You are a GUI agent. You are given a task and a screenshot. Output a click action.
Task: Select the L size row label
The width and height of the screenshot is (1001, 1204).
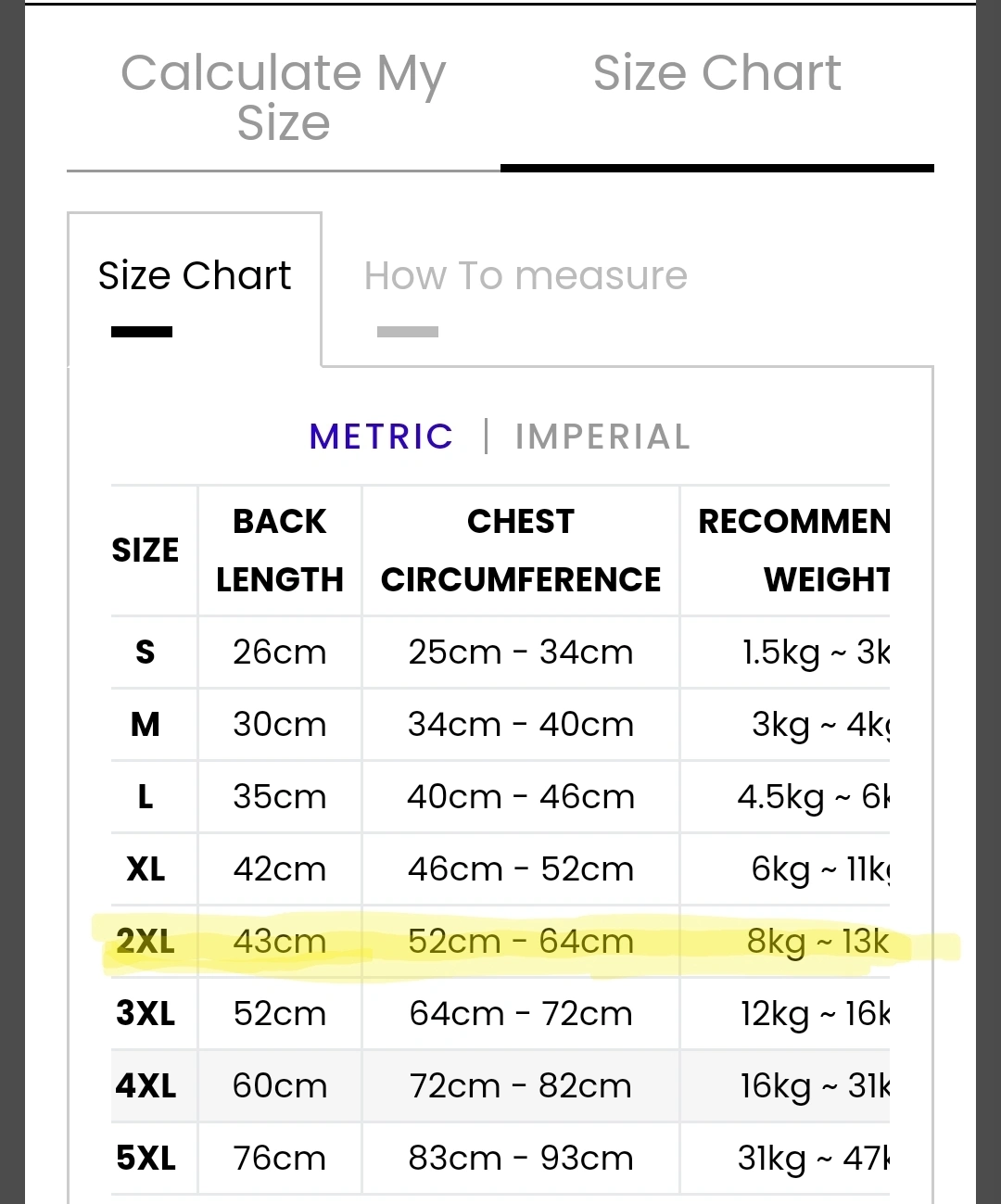pyautogui.click(x=146, y=797)
